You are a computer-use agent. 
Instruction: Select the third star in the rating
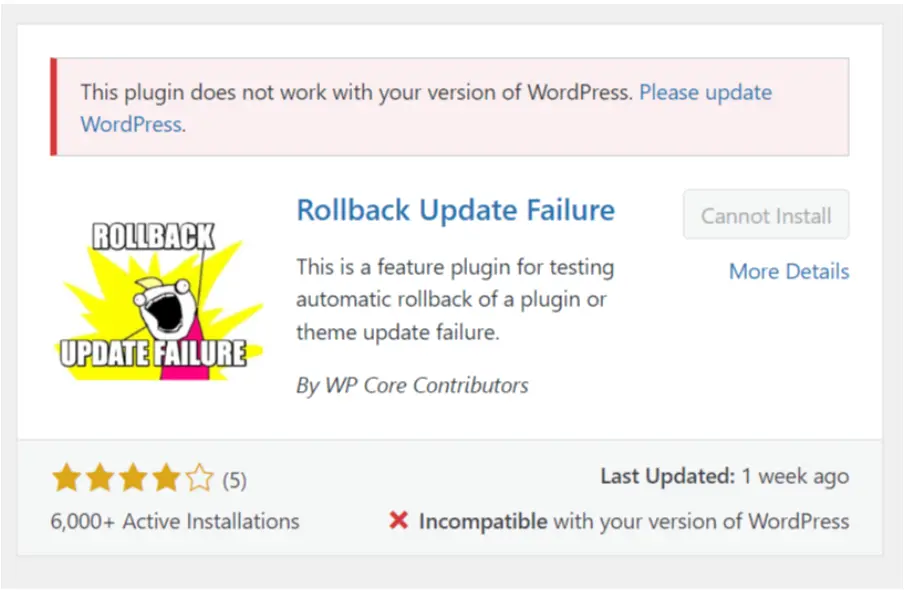click(x=131, y=478)
